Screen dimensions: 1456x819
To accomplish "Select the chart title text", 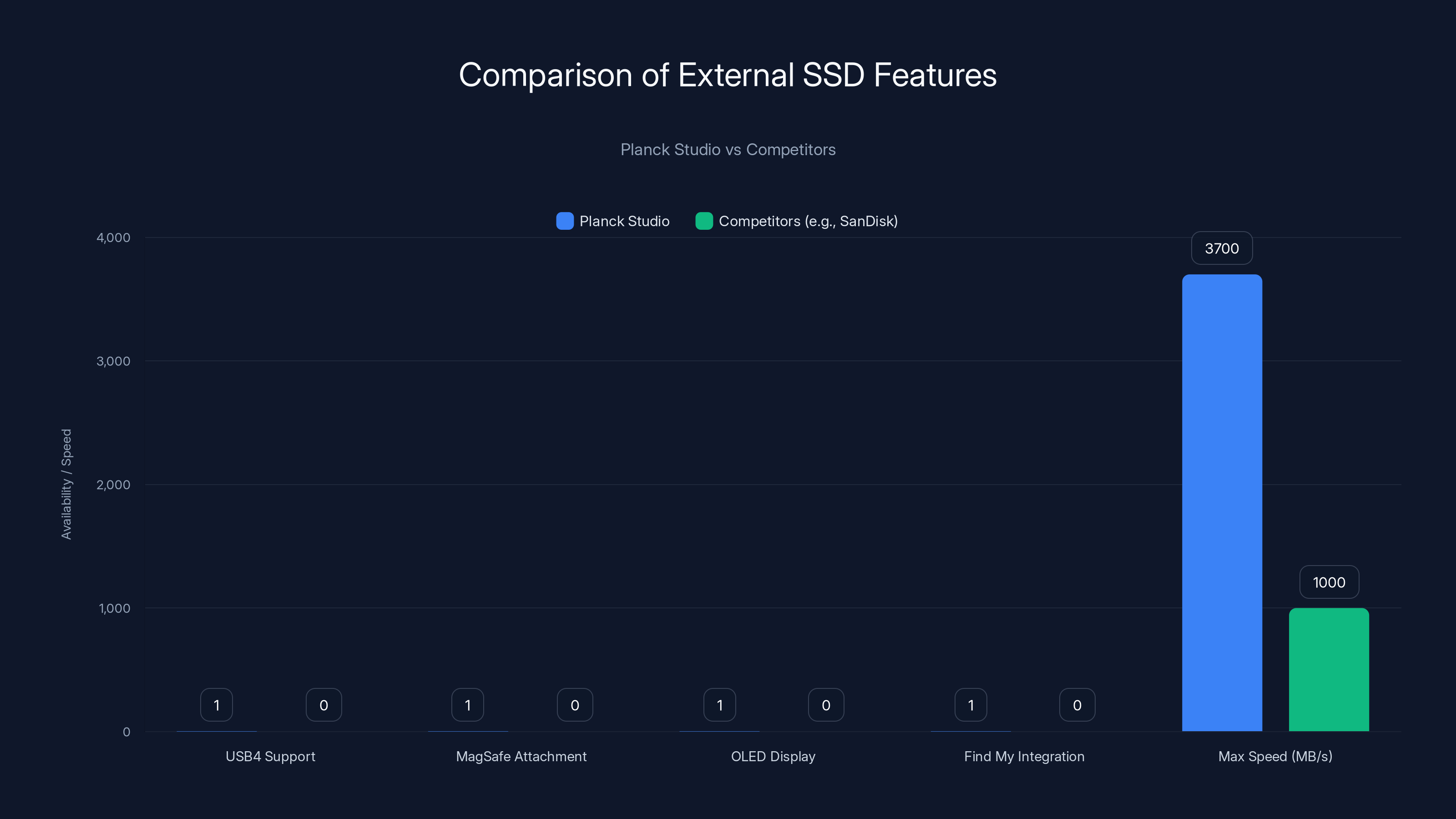I will (728, 74).
